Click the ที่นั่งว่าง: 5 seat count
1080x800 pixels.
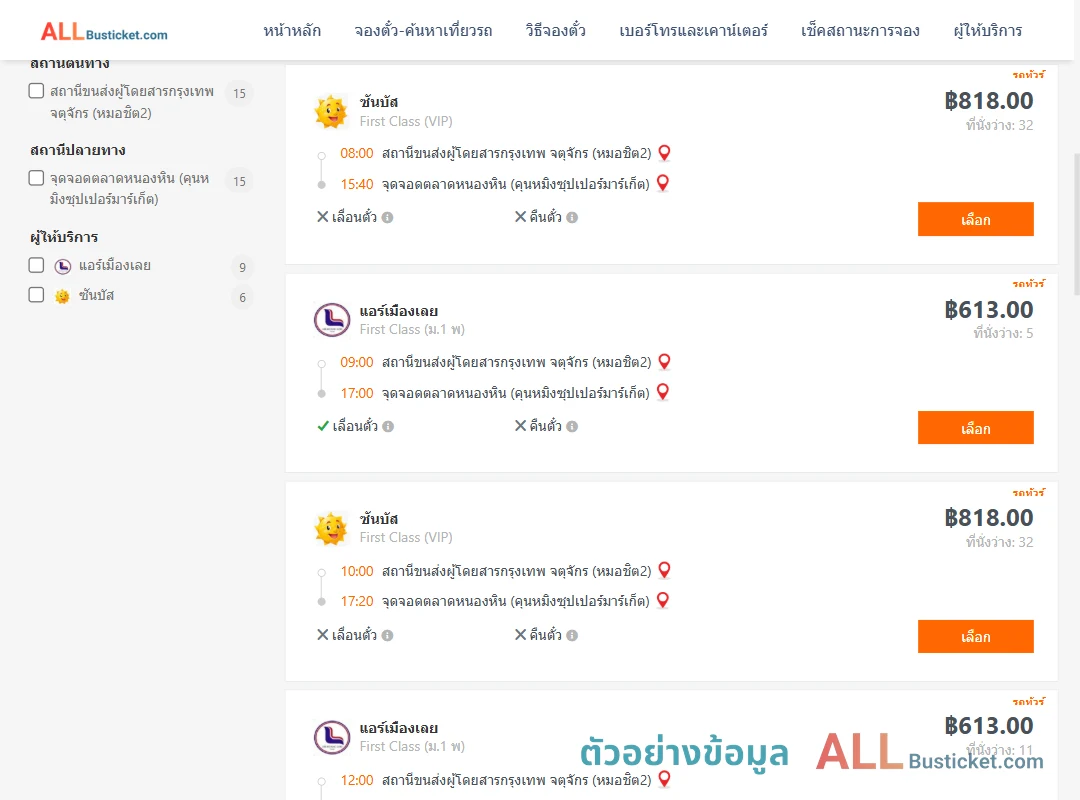tap(1003, 334)
